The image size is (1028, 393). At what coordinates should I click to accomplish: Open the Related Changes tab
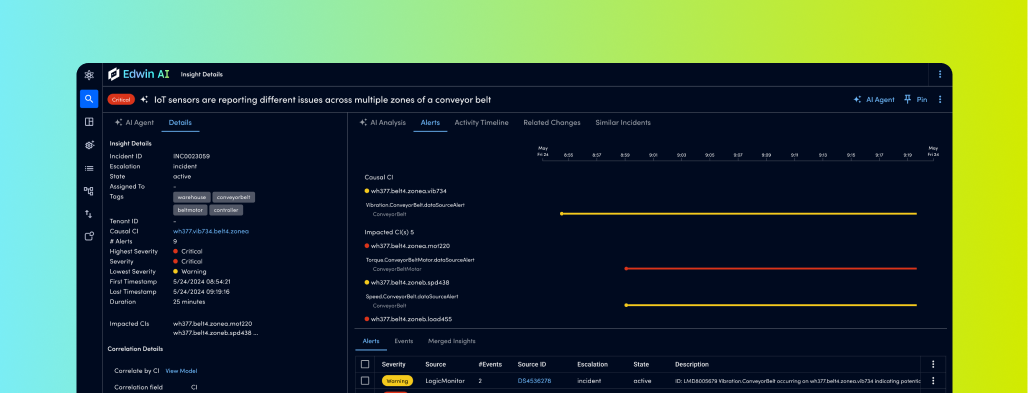551,123
